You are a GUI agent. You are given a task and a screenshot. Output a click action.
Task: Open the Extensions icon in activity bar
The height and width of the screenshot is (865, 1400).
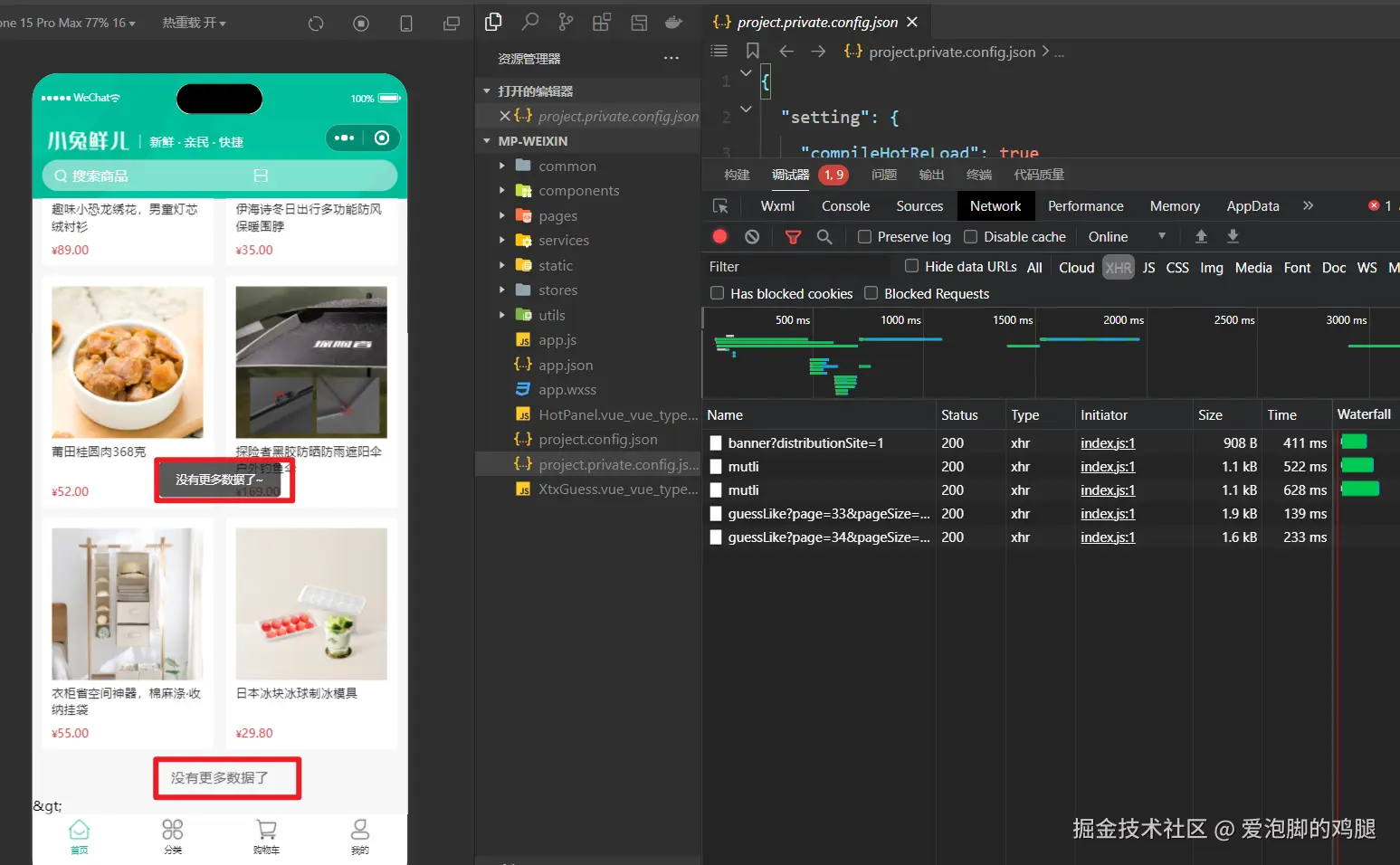click(602, 23)
